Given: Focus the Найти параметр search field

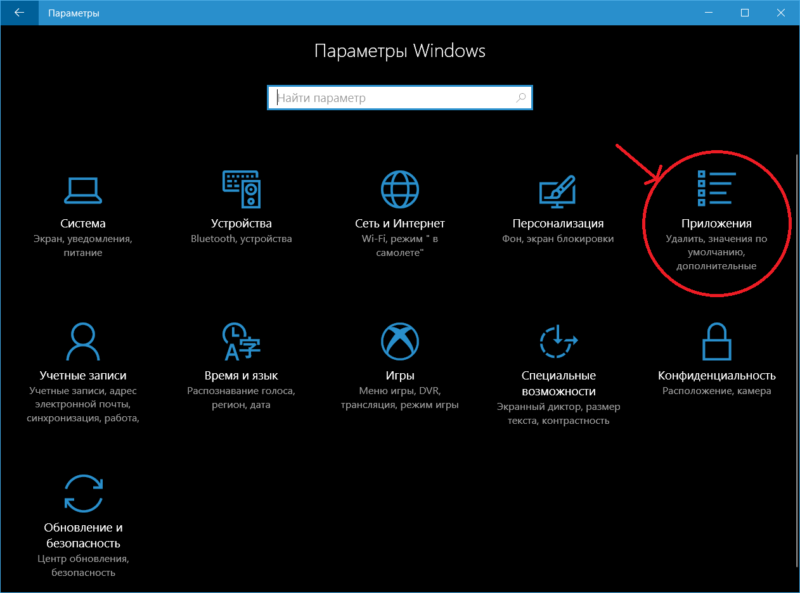Looking at the screenshot, I should pyautogui.click(x=399, y=97).
